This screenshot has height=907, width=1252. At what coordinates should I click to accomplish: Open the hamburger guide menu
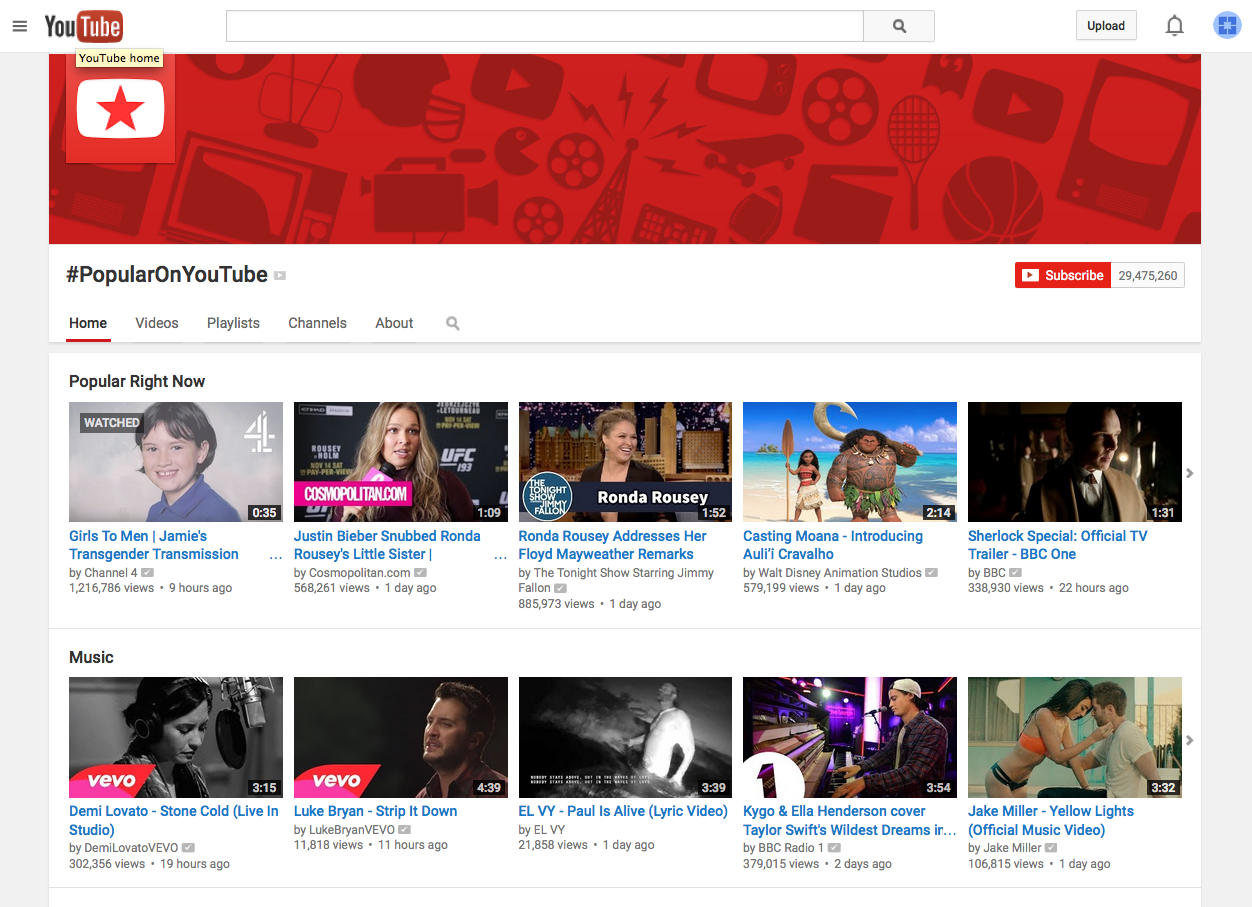click(x=20, y=26)
